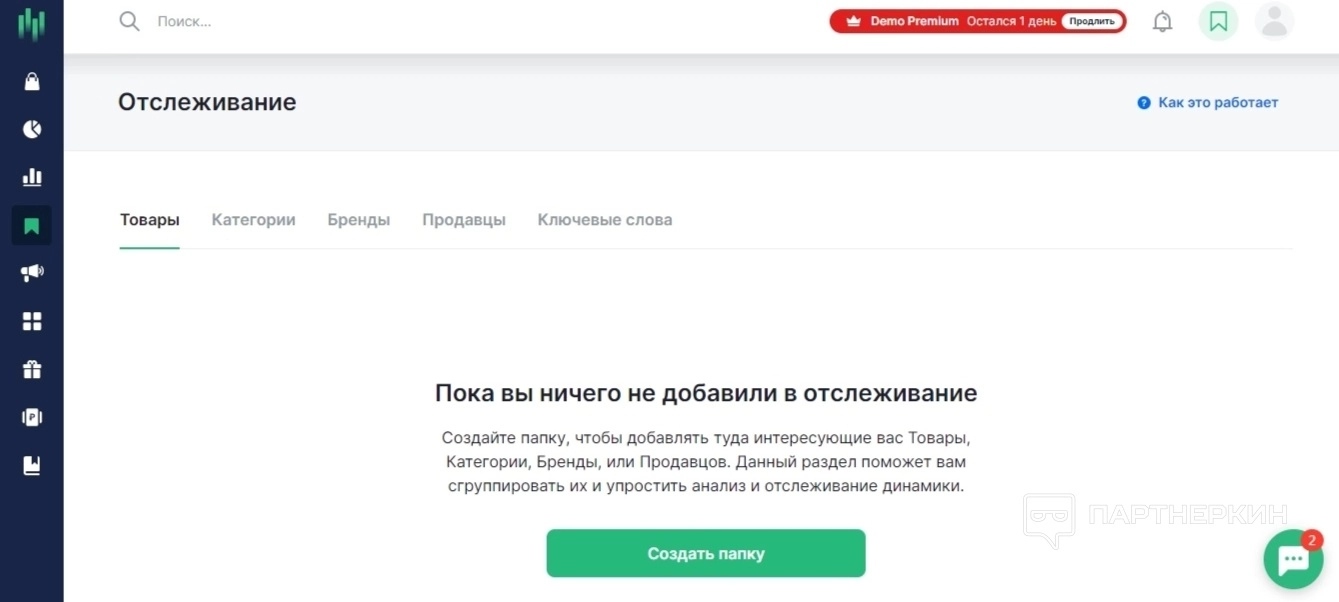Open the Как это работает link
The height and width of the screenshot is (602, 1339).
click(x=1217, y=103)
